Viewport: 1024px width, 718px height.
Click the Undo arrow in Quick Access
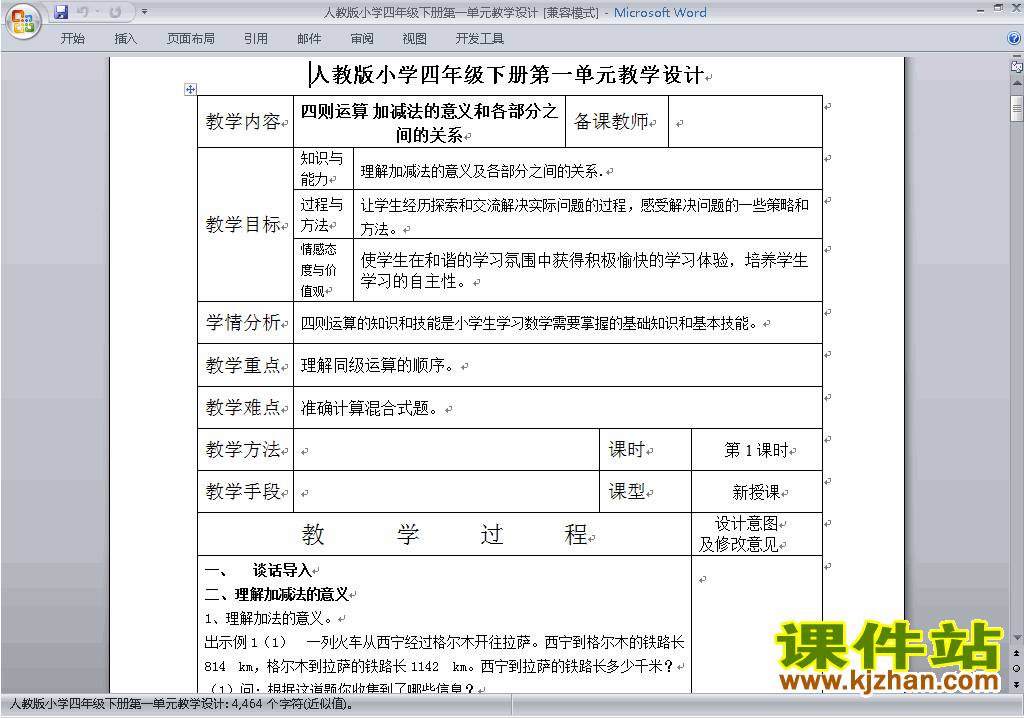coord(83,12)
